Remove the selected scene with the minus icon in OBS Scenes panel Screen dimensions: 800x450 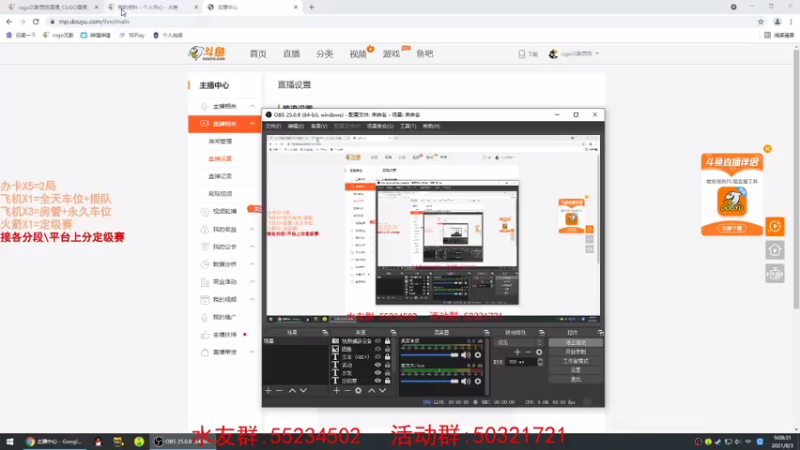tap(279, 390)
